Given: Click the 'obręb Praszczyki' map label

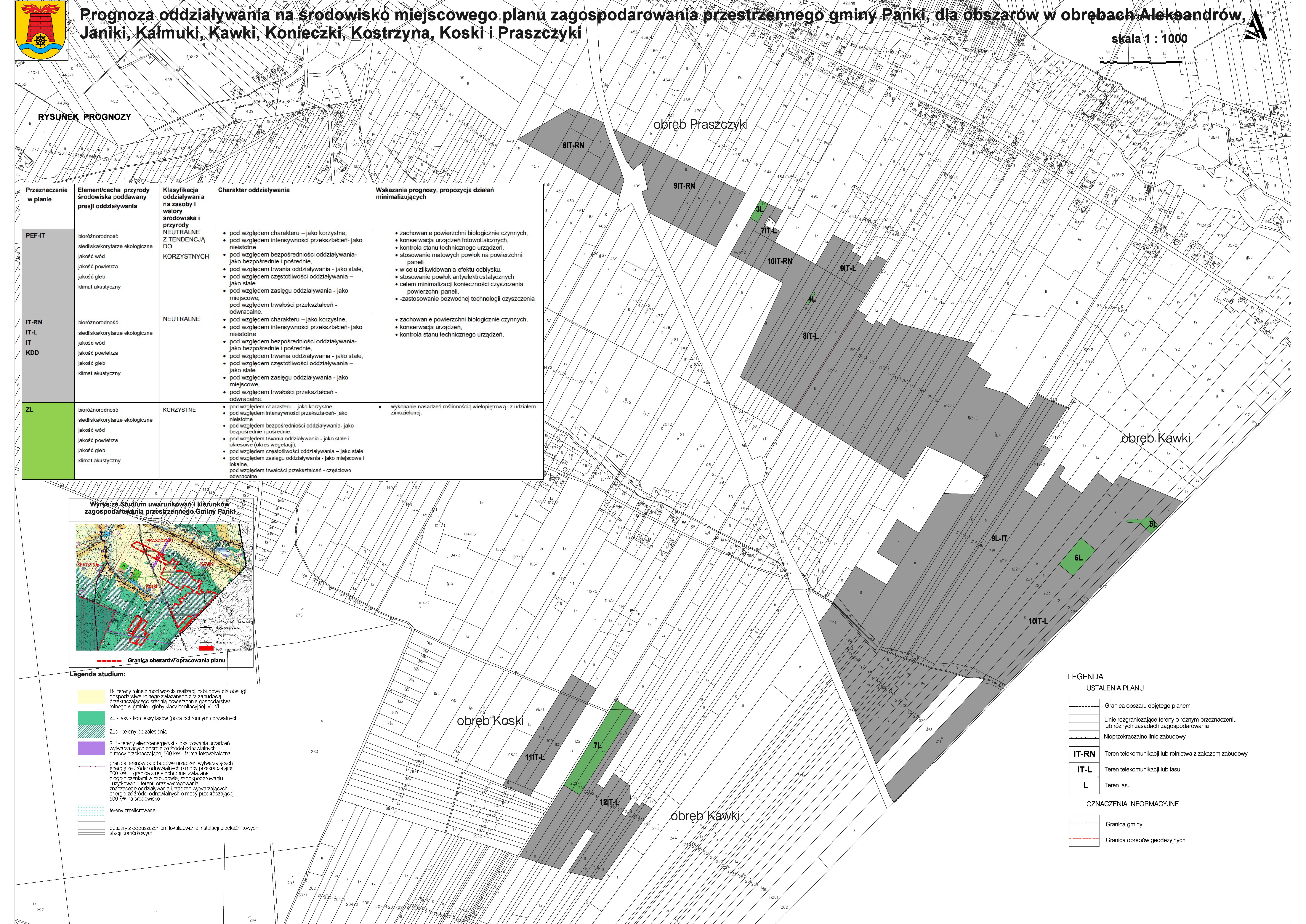Looking at the screenshot, I should click(x=701, y=125).
